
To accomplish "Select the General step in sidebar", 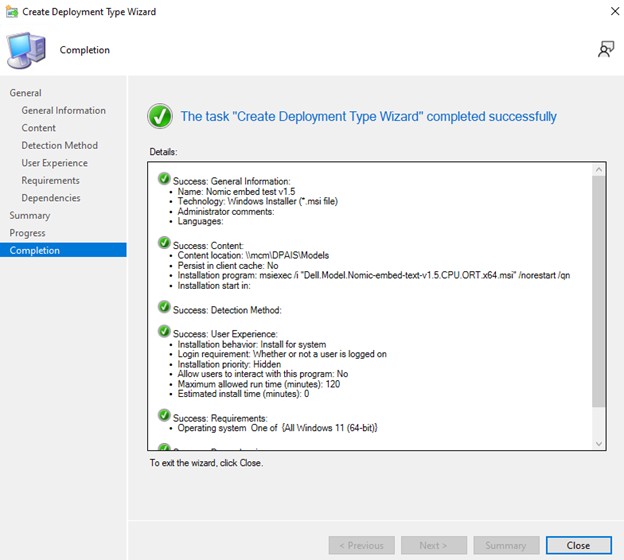I will coord(25,93).
